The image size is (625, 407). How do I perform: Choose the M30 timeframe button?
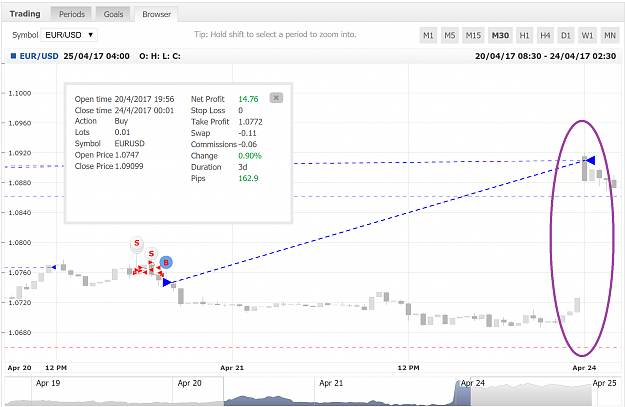[x=500, y=35]
